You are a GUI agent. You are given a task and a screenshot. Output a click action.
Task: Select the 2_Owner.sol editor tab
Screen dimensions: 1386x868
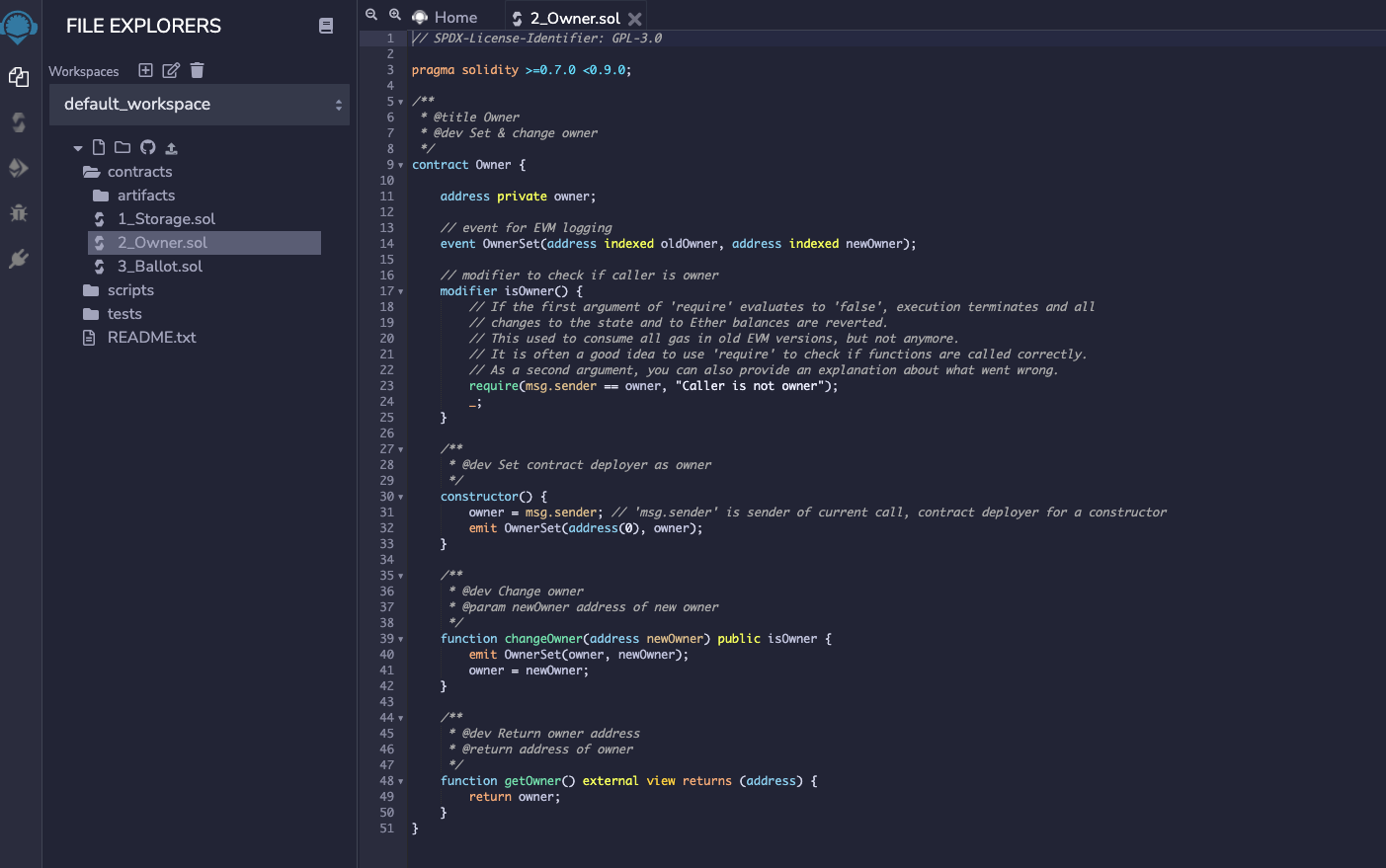point(575,18)
